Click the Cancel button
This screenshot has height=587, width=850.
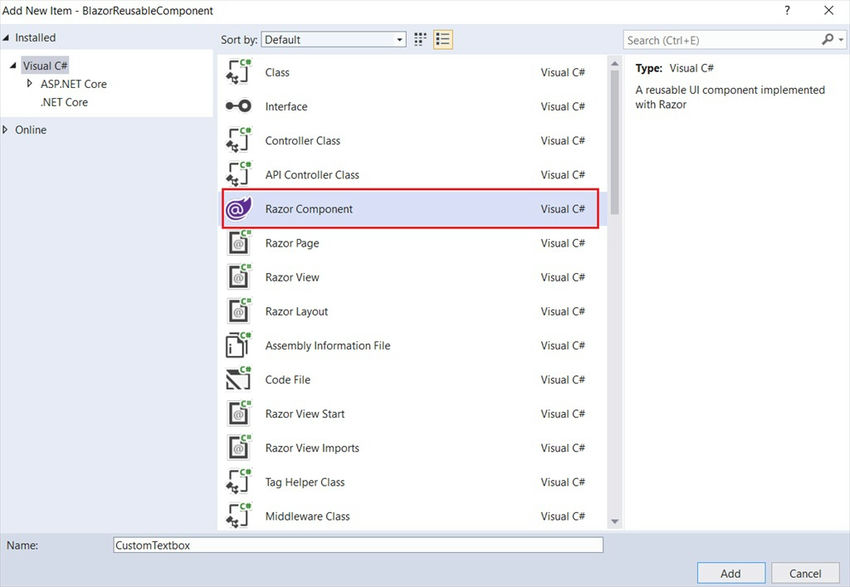click(805, 573)
